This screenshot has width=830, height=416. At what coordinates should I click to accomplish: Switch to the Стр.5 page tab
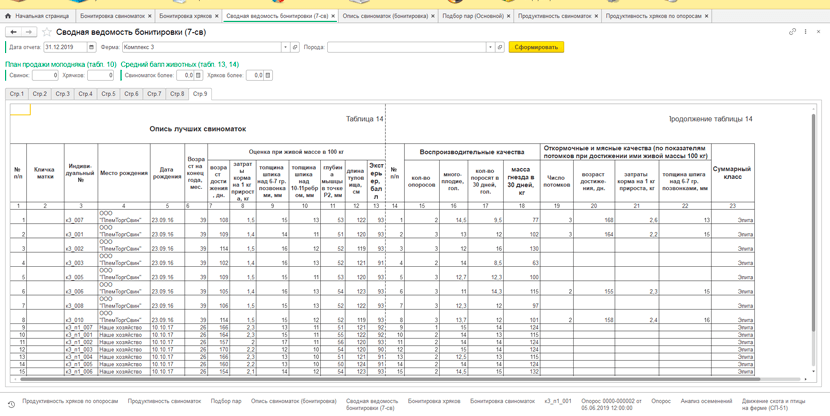[x=108, y=94]
